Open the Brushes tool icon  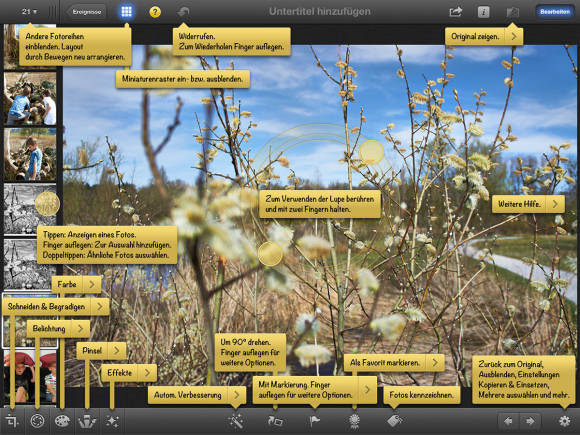coord(87,421)
